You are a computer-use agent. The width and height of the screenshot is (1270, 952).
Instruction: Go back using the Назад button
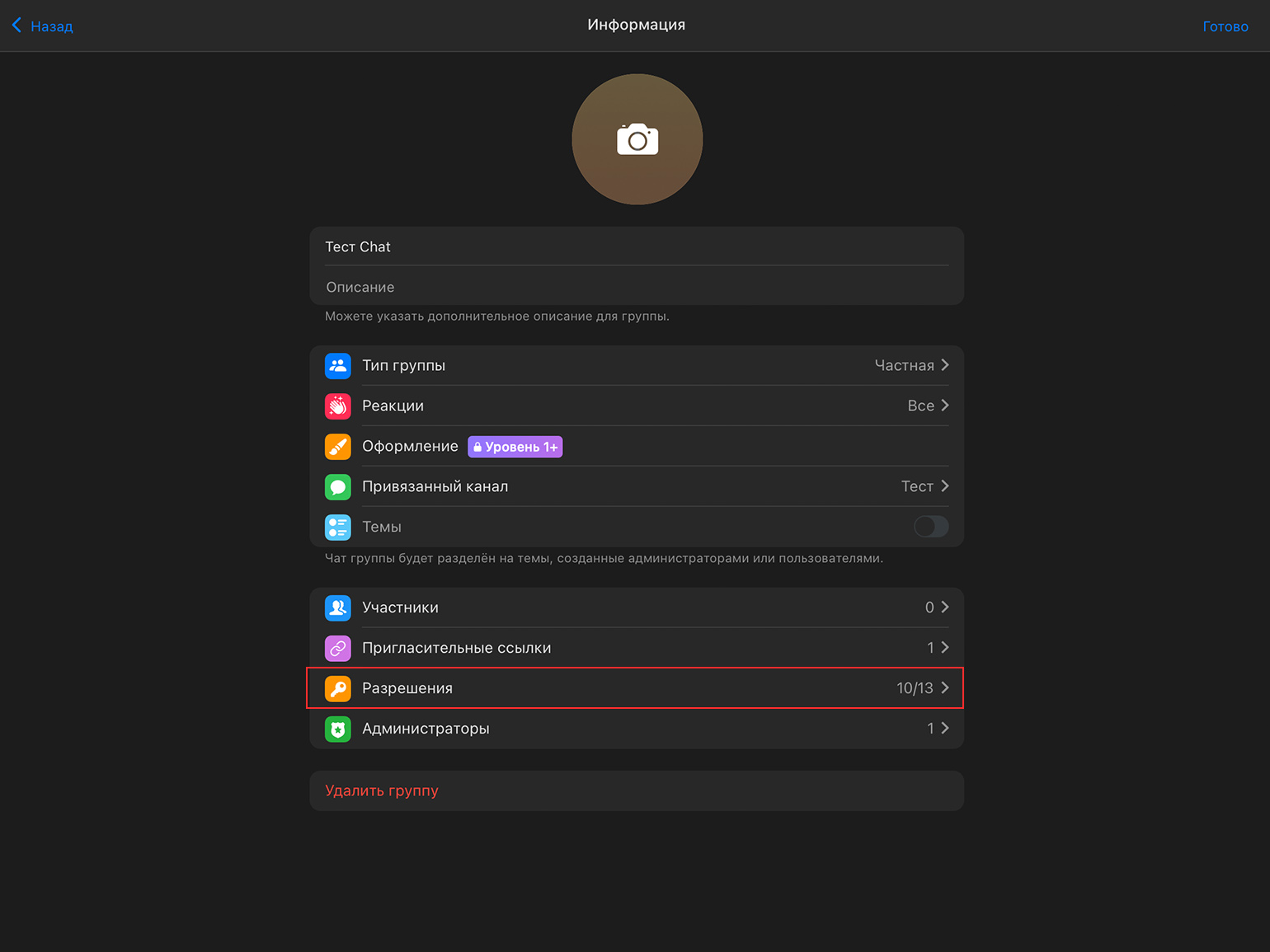tap(42, 26)
